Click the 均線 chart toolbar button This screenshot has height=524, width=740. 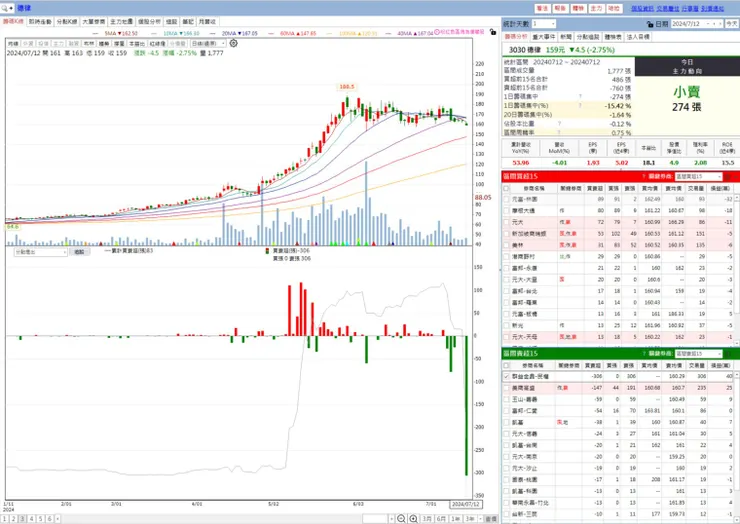[x=13, y=43]
